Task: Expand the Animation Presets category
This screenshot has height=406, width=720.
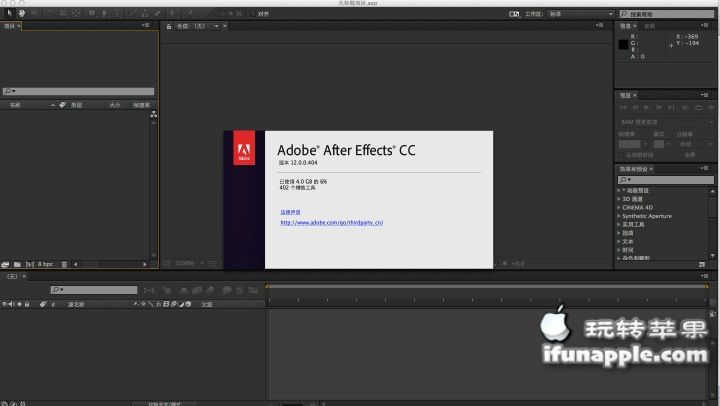Action: (x=619, y=190)
